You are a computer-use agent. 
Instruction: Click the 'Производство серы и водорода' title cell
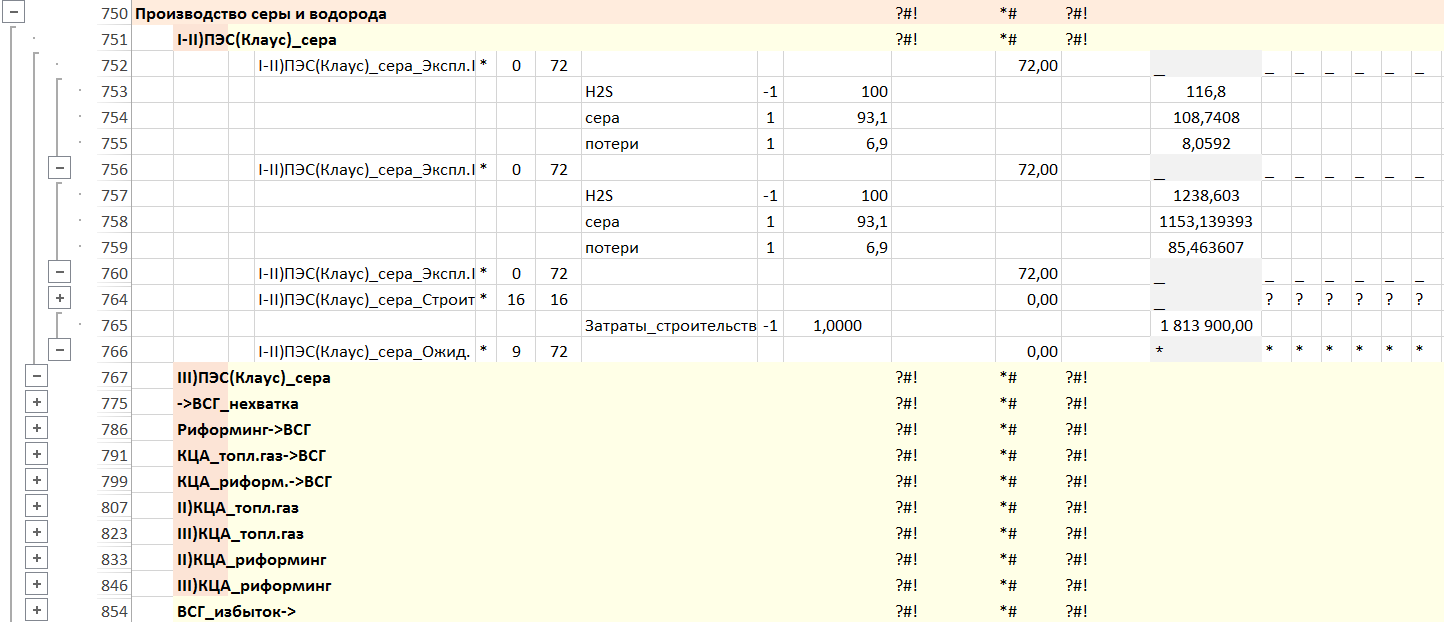coord(260,14)
